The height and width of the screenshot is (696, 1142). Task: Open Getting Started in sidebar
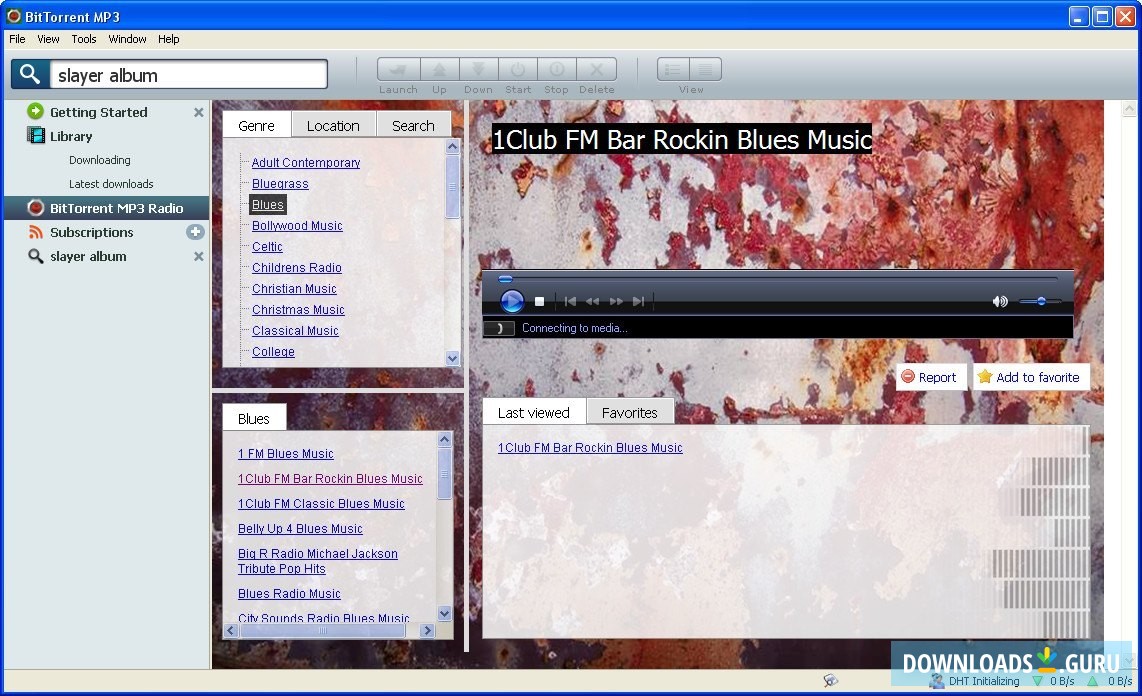[x=98, y=112]
